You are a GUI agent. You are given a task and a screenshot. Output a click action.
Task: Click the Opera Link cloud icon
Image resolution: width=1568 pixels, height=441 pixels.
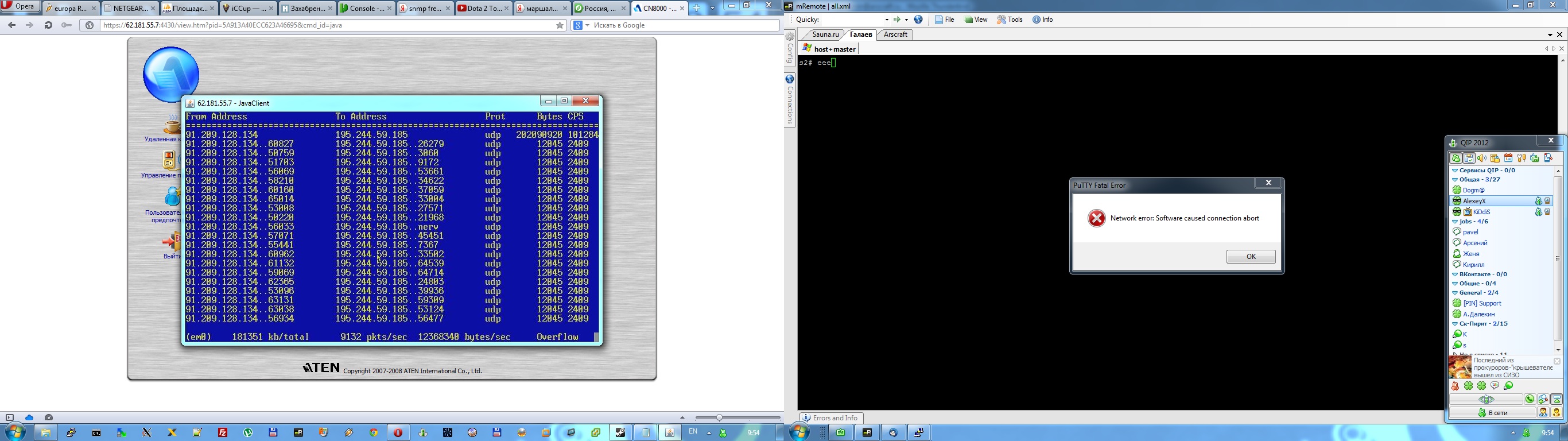click(29, 417)
